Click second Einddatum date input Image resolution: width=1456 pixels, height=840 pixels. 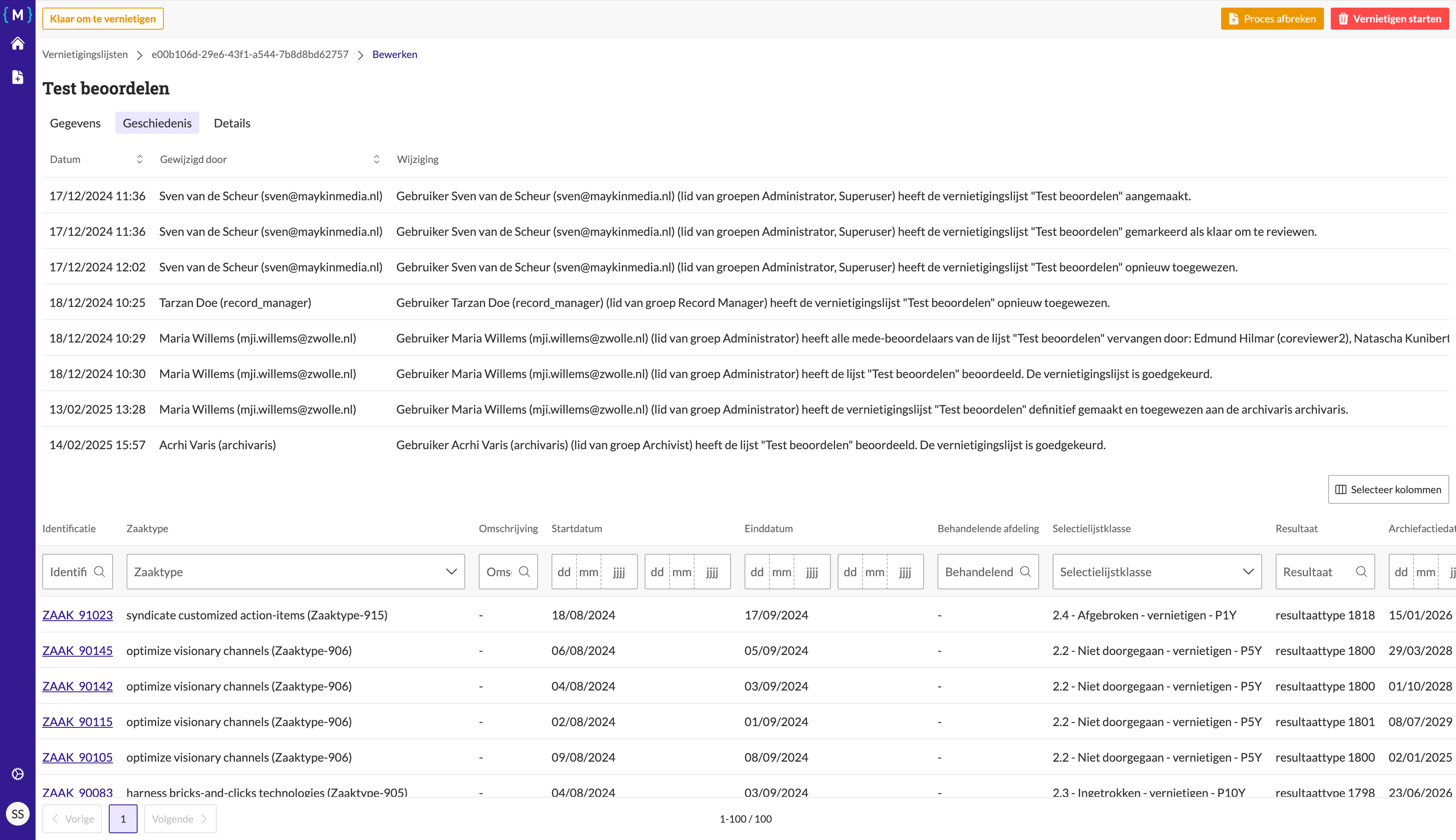tap(880, 571)
